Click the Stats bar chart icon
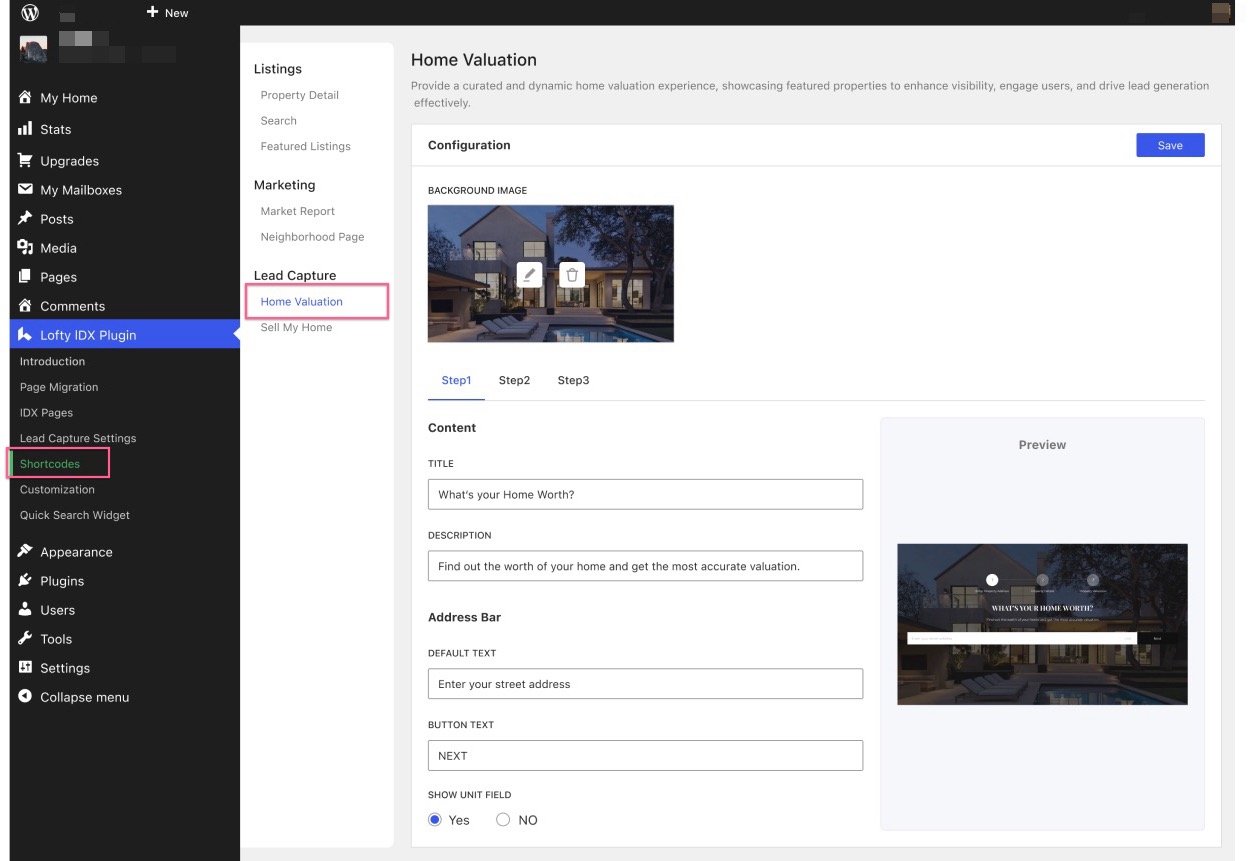Screen dimensions: 1254x861 click(26, 129)
